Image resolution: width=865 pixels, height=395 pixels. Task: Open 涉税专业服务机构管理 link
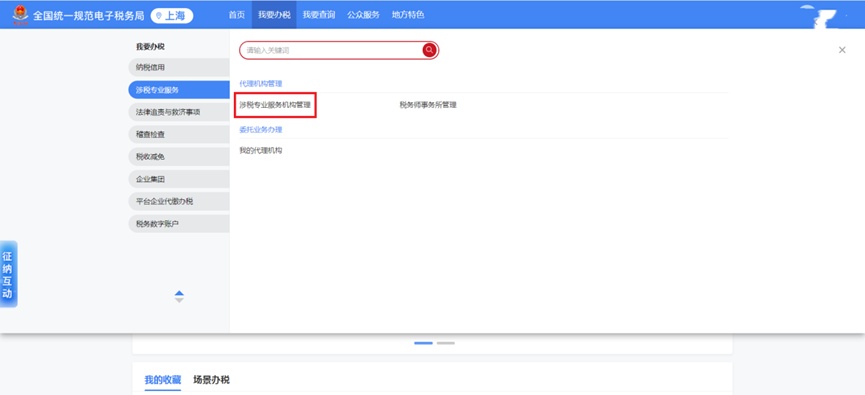click(275, 105)
